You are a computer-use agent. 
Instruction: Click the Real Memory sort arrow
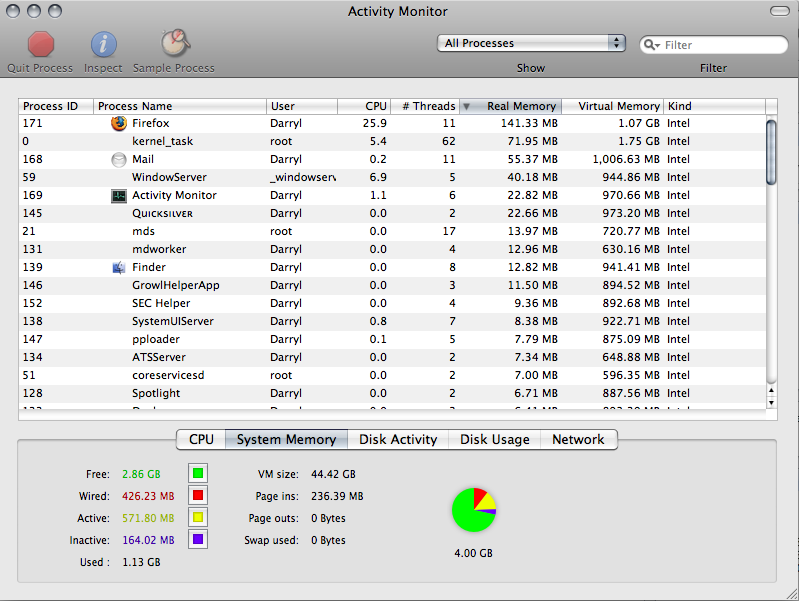pyautogui.click(x=466, y=107)
